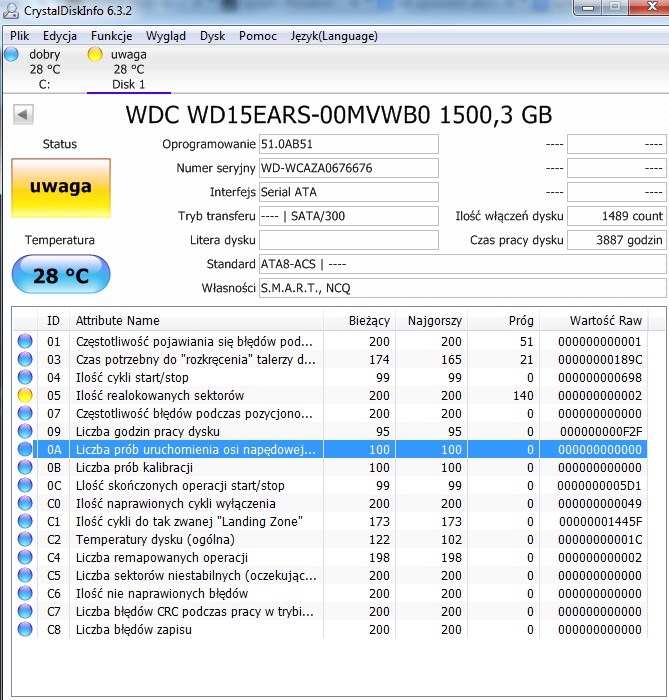Click the blue status dot of attribute C2
669x700 pixels.
25,539
